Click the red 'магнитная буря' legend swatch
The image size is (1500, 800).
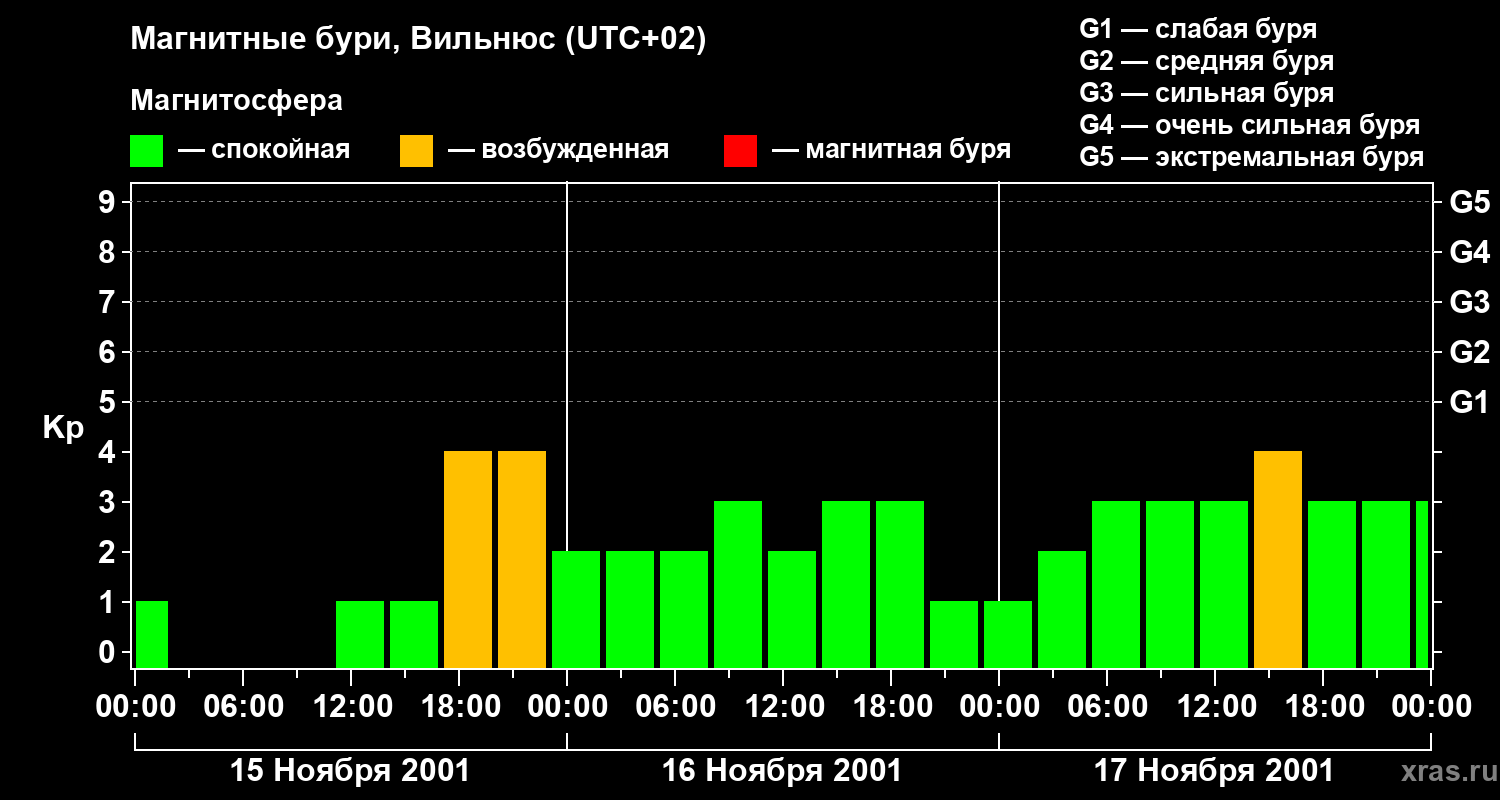click(740, 151)
